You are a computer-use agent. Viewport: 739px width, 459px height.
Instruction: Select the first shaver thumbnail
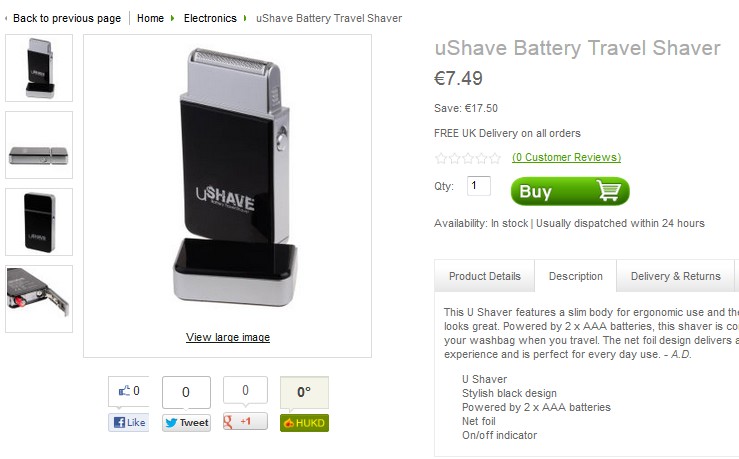(x=39, y=68)
